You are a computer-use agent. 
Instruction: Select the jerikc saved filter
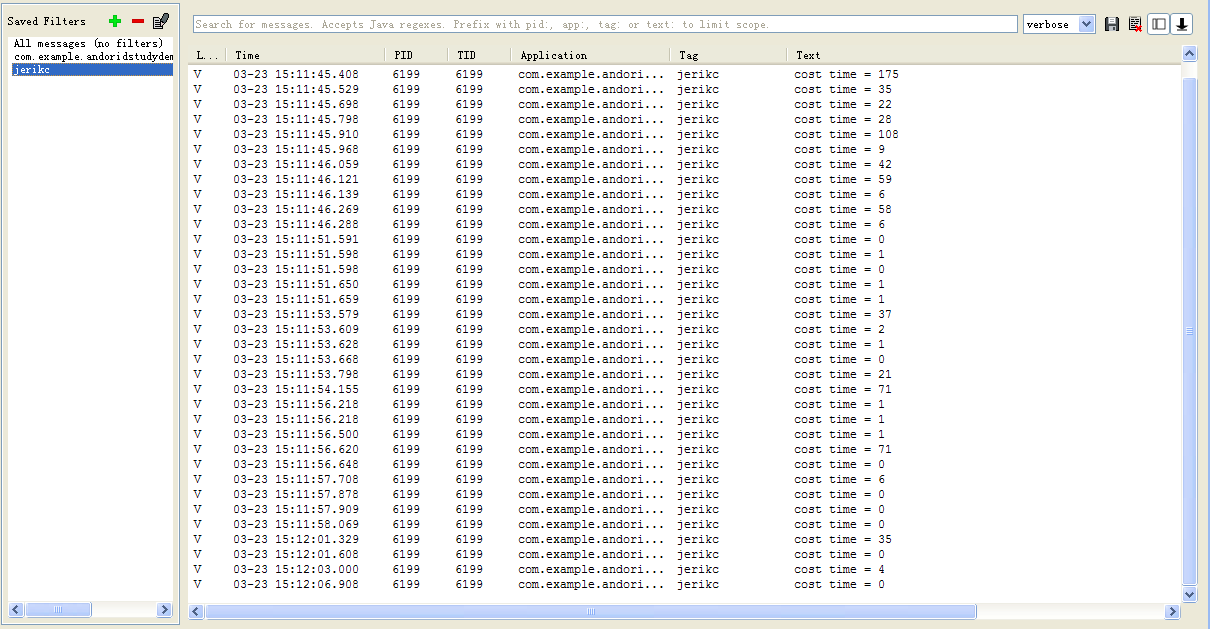(x=31, y=70)
